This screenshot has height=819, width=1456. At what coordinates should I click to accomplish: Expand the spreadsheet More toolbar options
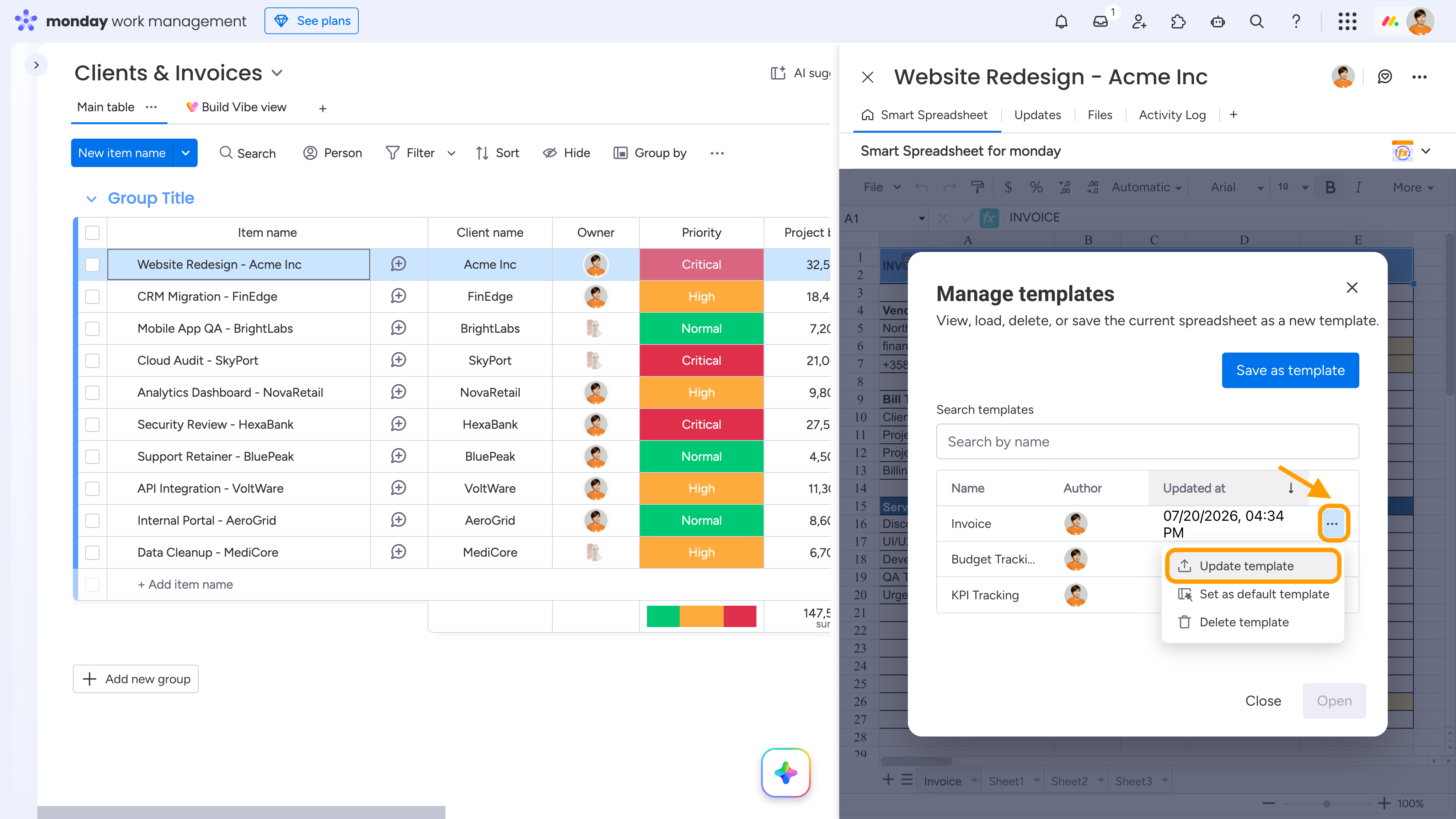point(1413,187)
